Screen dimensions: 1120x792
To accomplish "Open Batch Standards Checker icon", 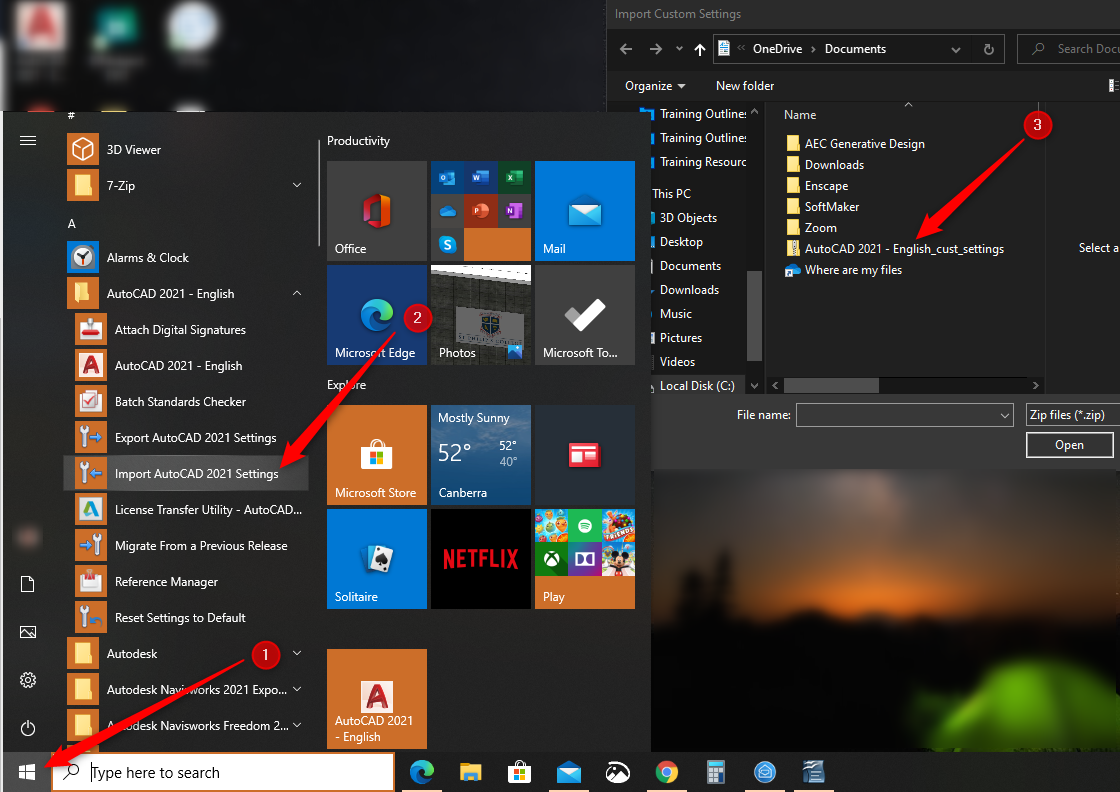I will 91,401.
